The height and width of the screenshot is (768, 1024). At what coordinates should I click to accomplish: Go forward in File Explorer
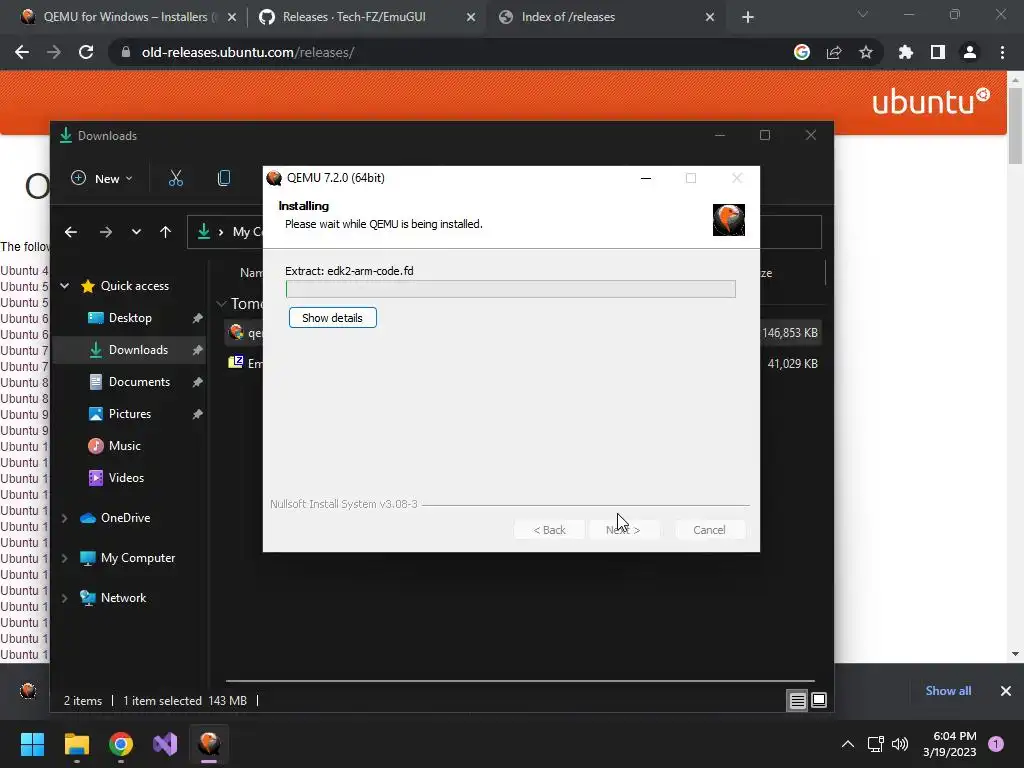click(x=105, y=232)
